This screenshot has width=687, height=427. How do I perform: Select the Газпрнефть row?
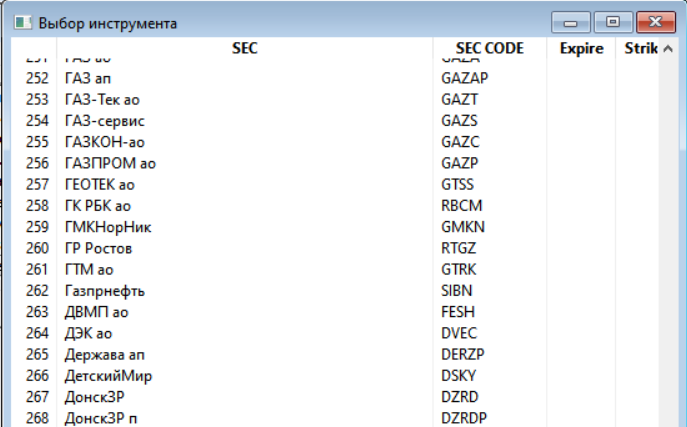coord(335,291)
